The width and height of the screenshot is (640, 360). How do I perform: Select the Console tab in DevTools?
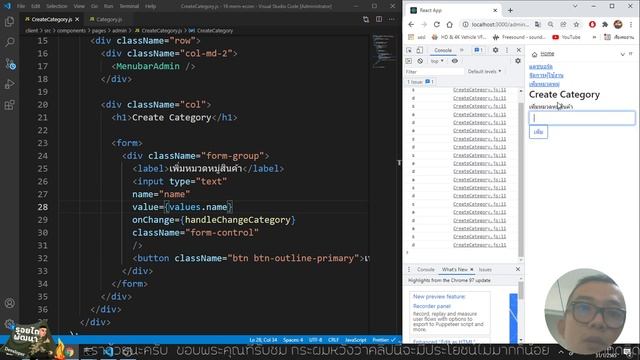tap(443, 50)
